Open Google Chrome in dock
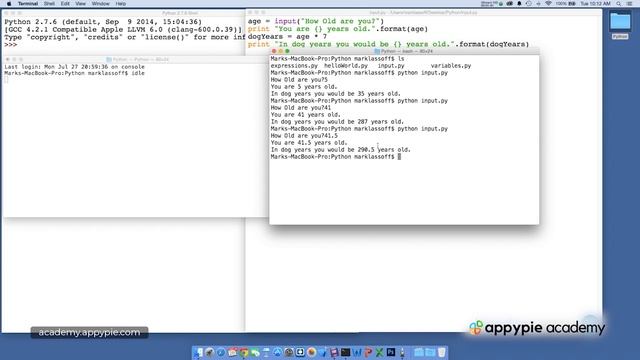 click(x=244, y=352)
